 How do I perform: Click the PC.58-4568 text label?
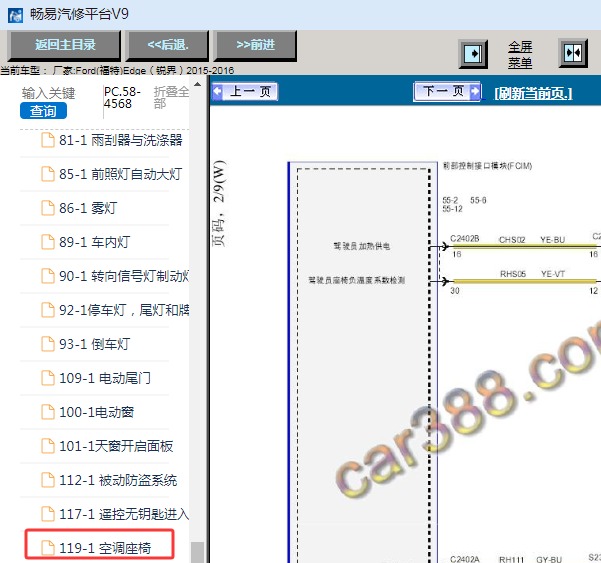(122, 97)
